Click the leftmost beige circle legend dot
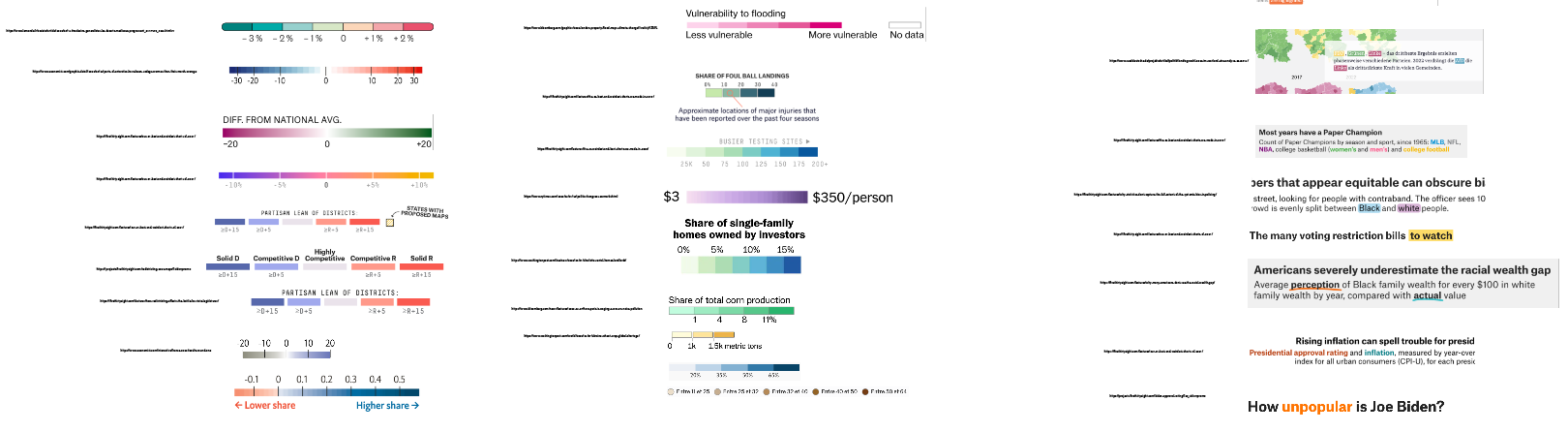This screenshot has height=432, width=1568. click(671, 392)
